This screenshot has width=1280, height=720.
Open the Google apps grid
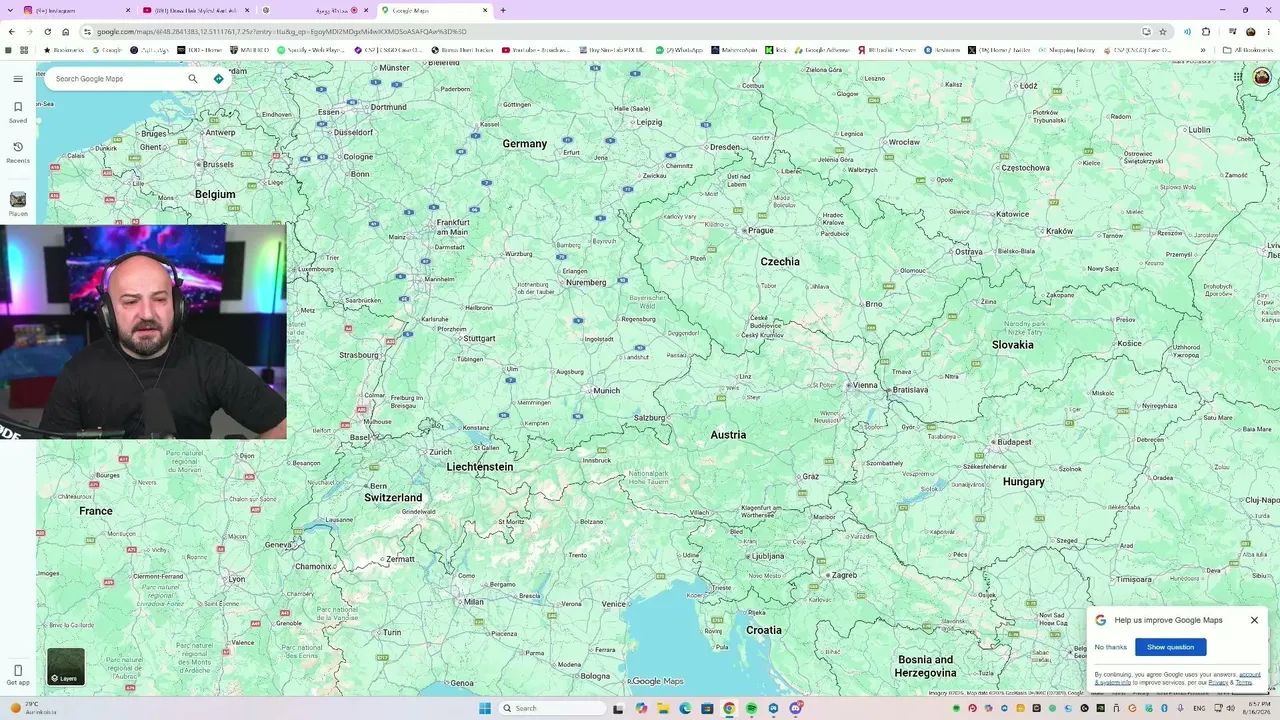pyautogui.click(x=1237, y=77)
